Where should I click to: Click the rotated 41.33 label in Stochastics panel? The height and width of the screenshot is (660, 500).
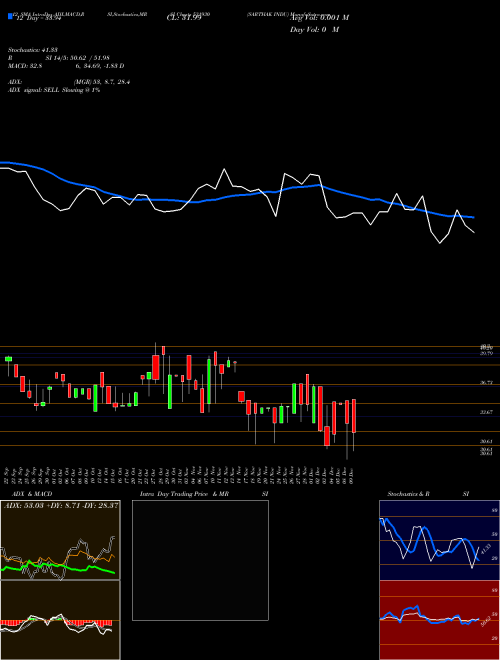[x=486, y=549]
